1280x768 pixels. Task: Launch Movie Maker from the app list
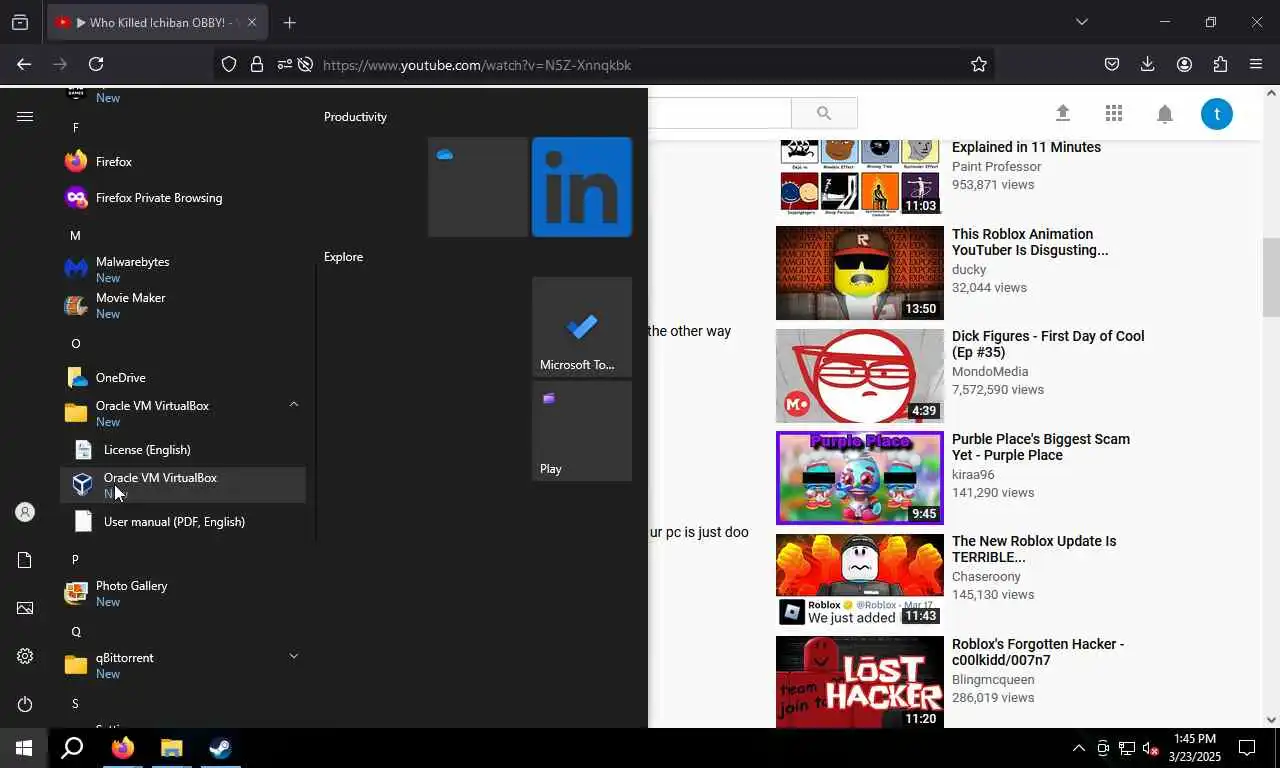point(183,305)
